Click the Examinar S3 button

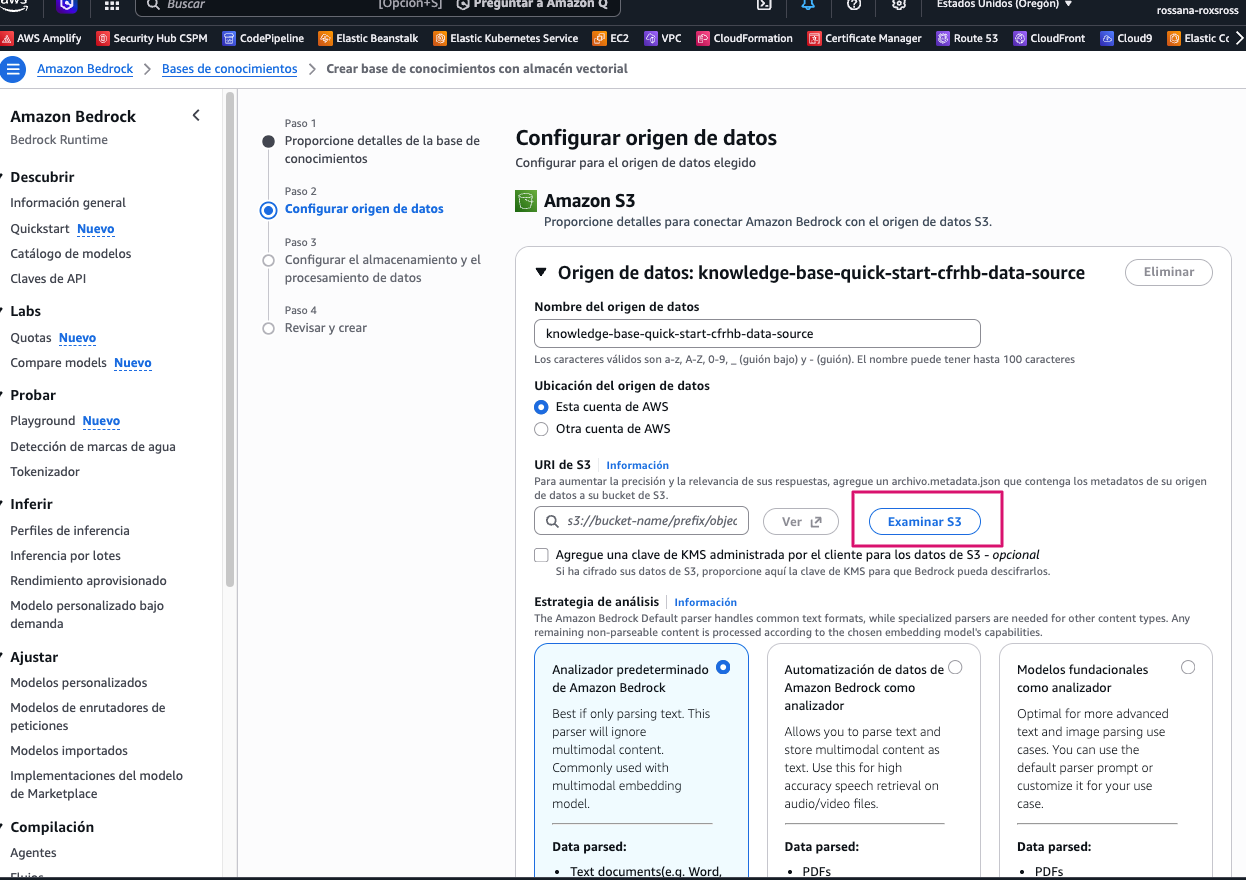click(x=925, y=521)
